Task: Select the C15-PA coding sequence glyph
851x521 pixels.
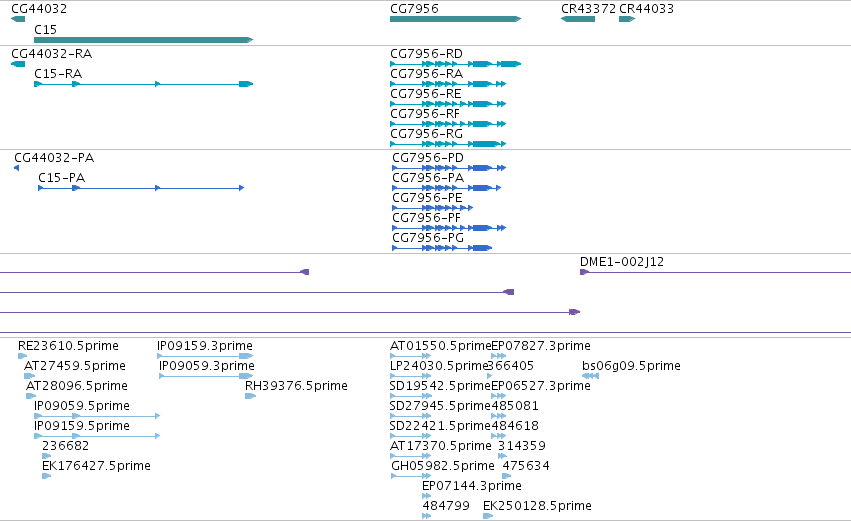Action: click(141, 188)
